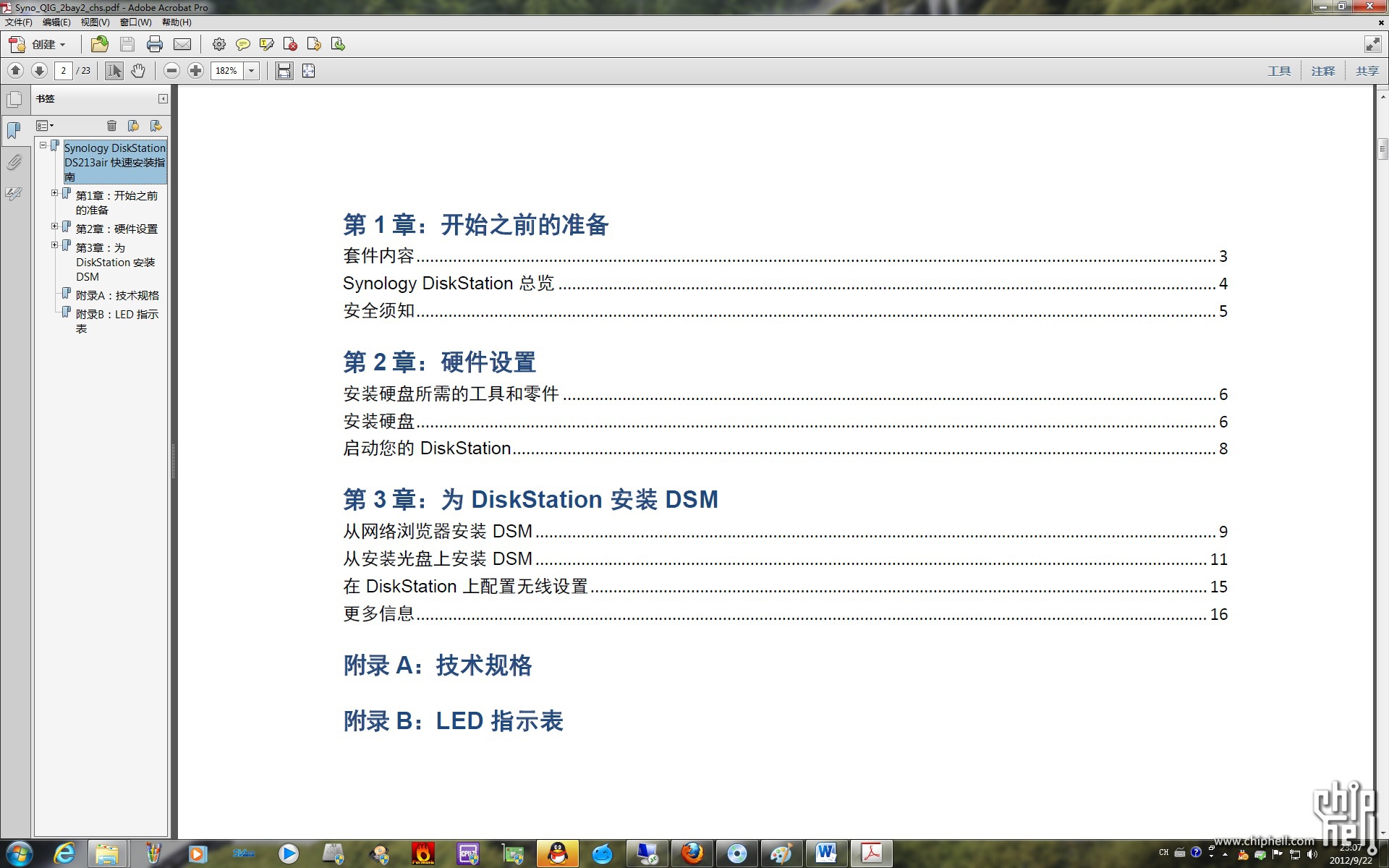The image size is (1389, 868).
Task: Open the zoom level dropdown arrow
Action: (252, 71)
